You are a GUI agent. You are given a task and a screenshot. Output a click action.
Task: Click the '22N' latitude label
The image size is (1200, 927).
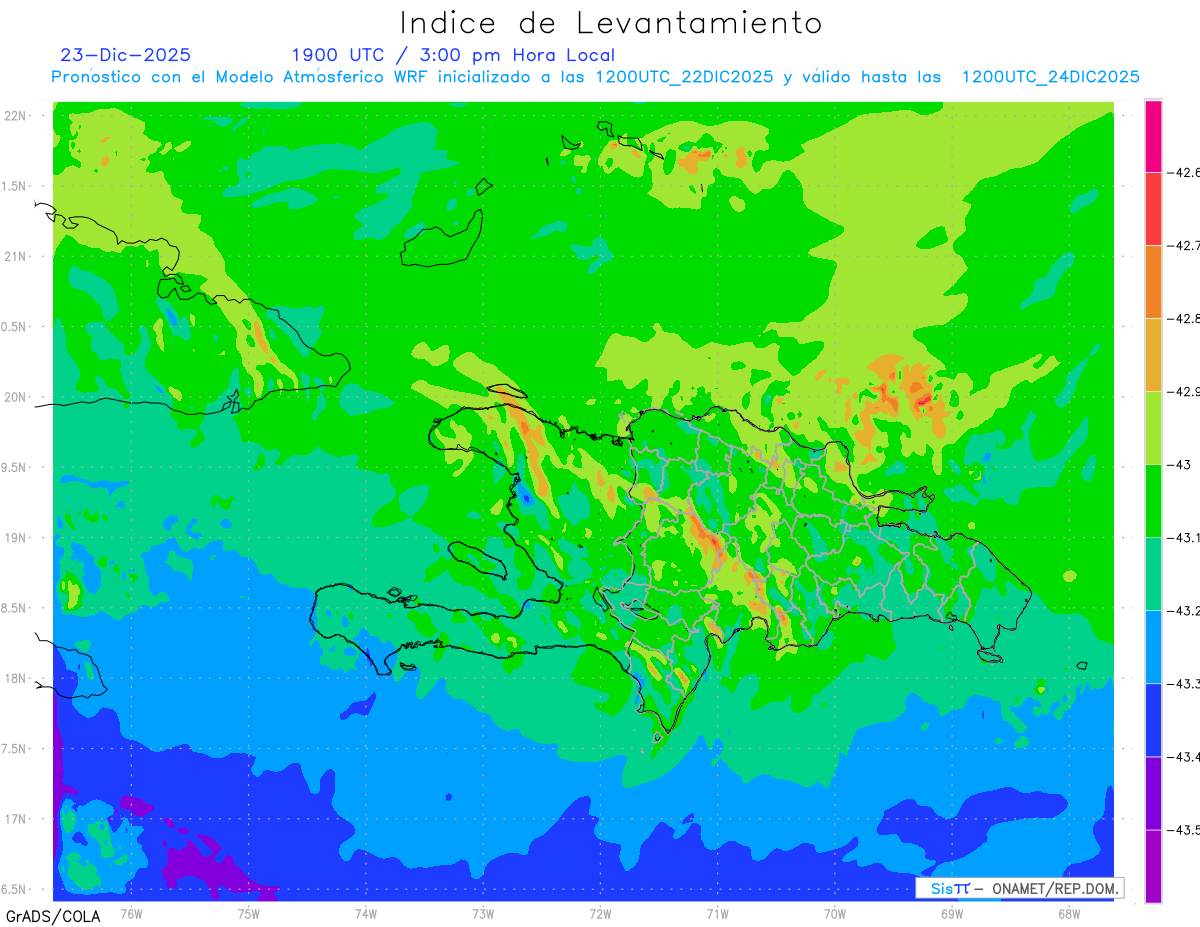(17, 116)
